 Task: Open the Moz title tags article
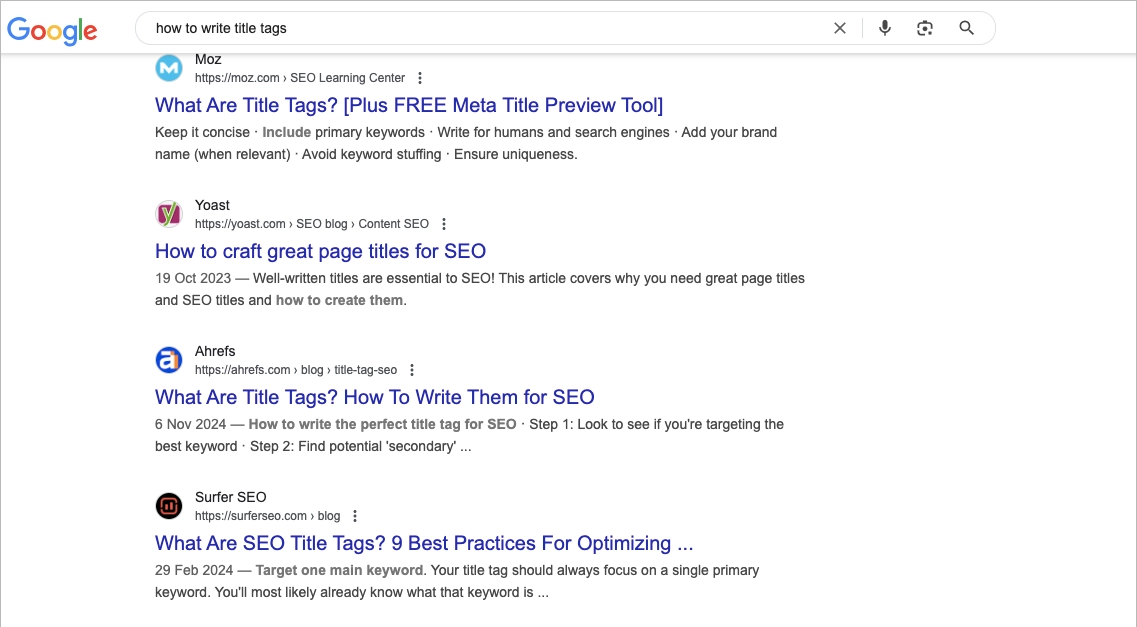coord(409,105)
